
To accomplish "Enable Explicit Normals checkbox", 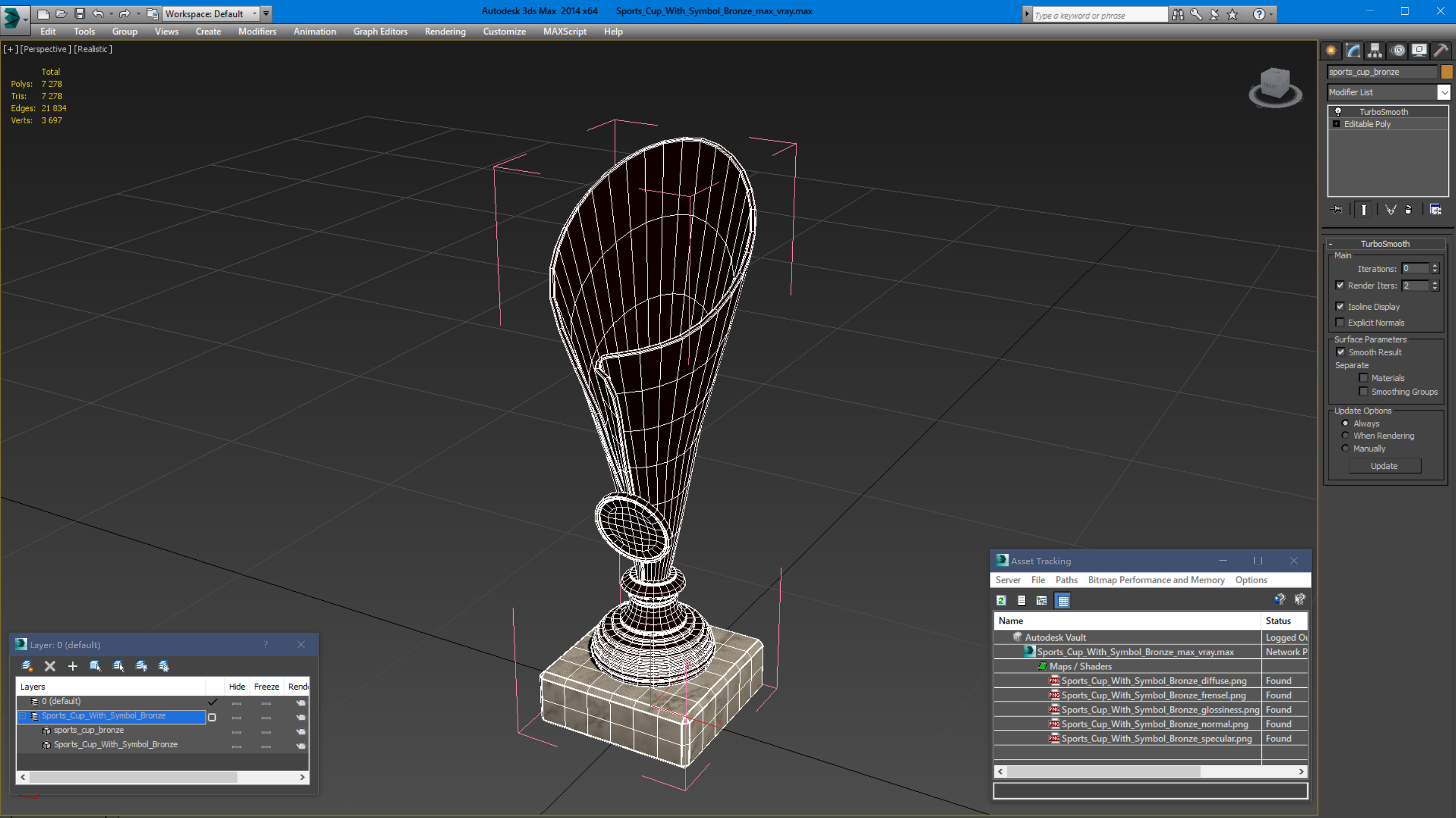I will (1340, 322).
